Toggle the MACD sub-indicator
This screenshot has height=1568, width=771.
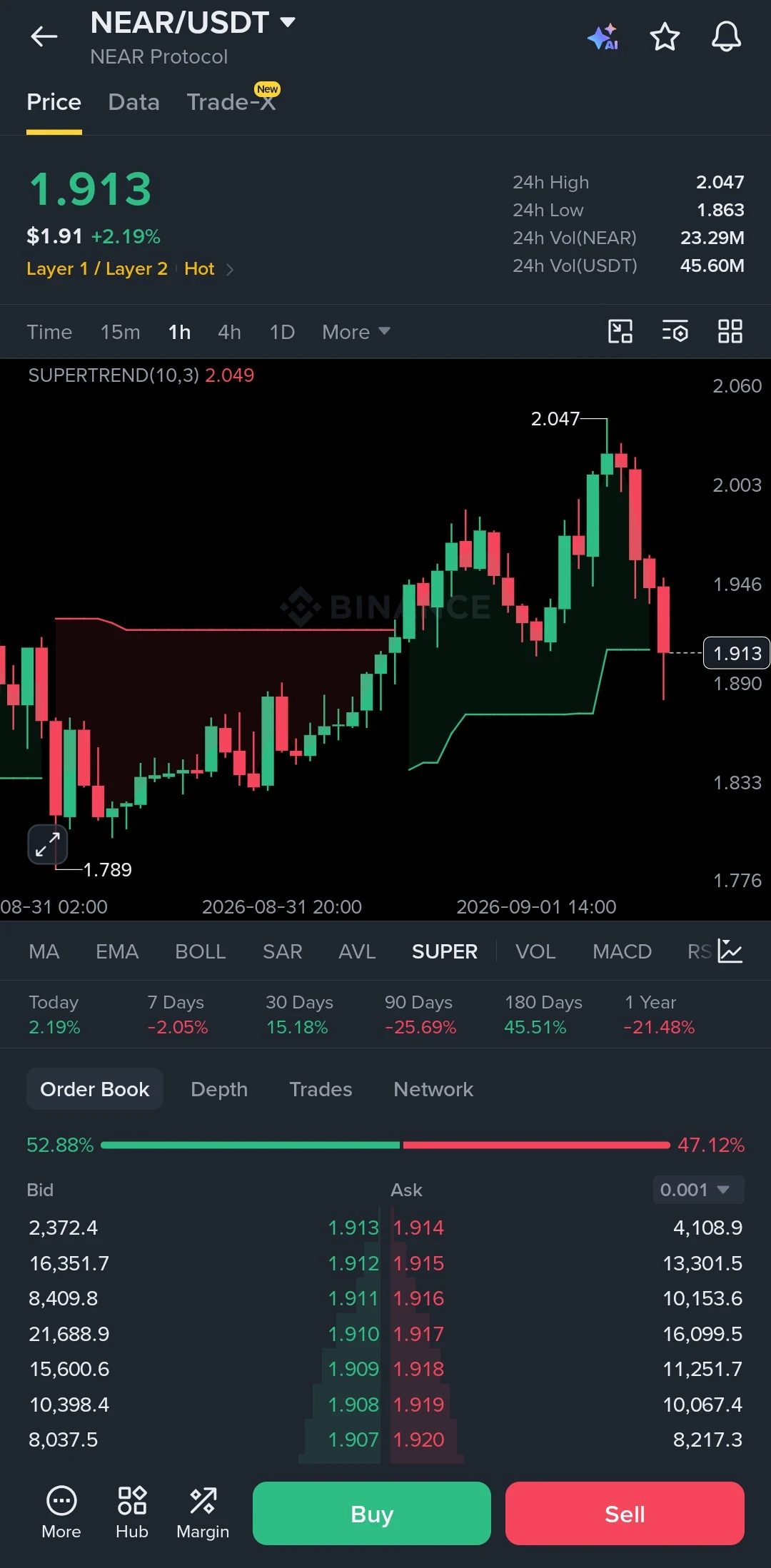click(x=622, y=951)
